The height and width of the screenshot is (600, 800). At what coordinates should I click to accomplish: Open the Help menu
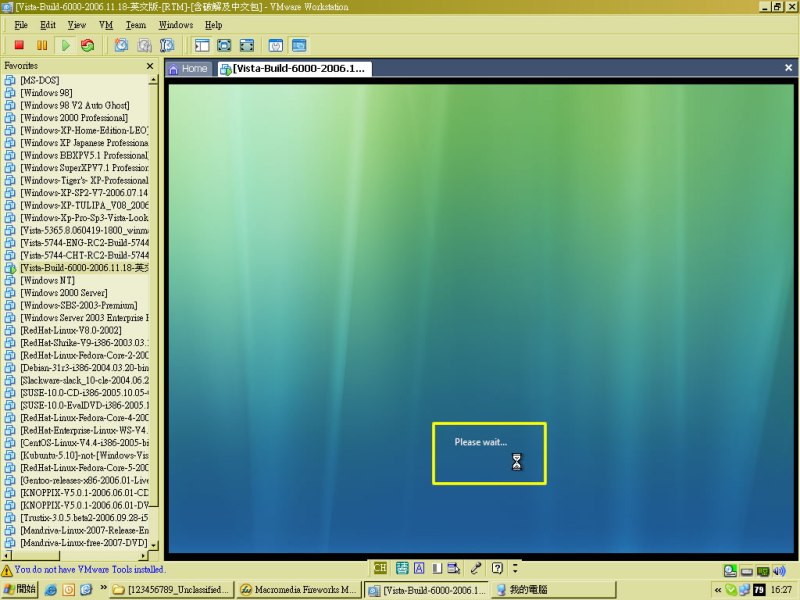[x=213, y=24]
